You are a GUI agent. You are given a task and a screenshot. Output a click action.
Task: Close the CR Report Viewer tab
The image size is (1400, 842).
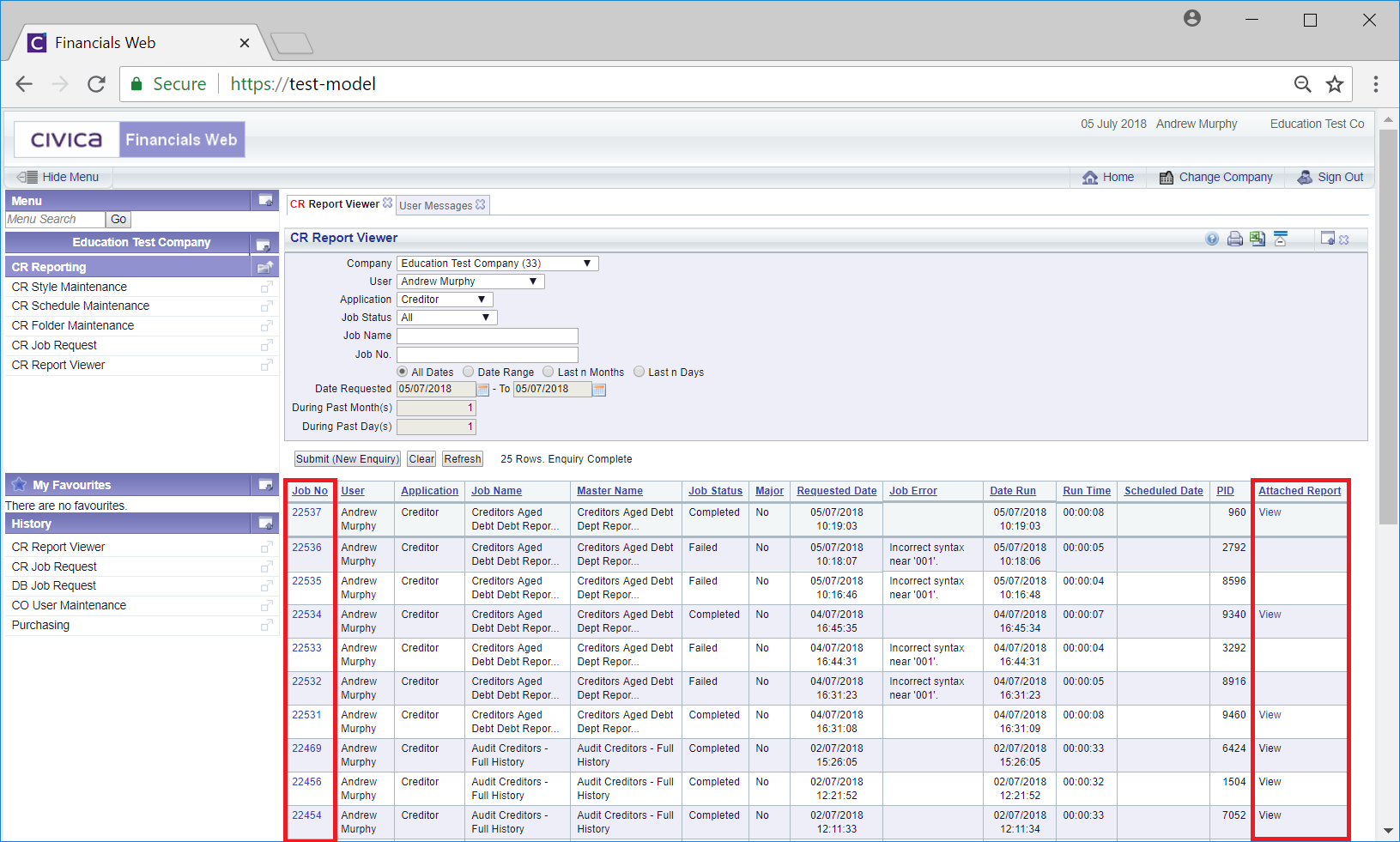click(388, 203)
